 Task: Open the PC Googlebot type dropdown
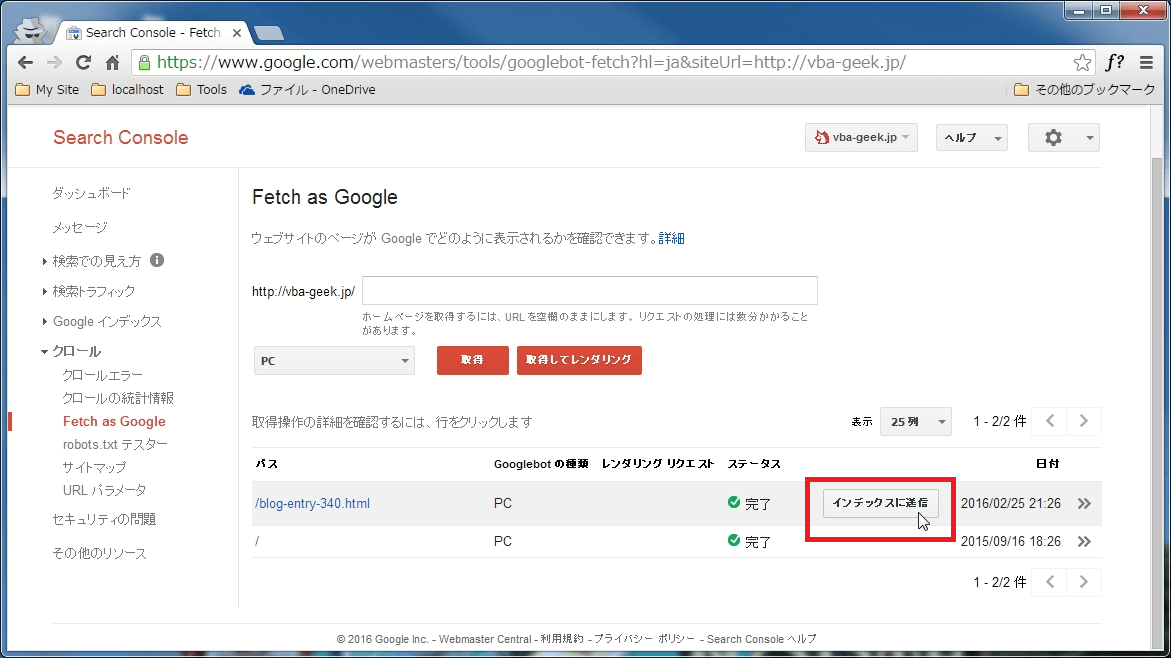click(x=334, y=361)
